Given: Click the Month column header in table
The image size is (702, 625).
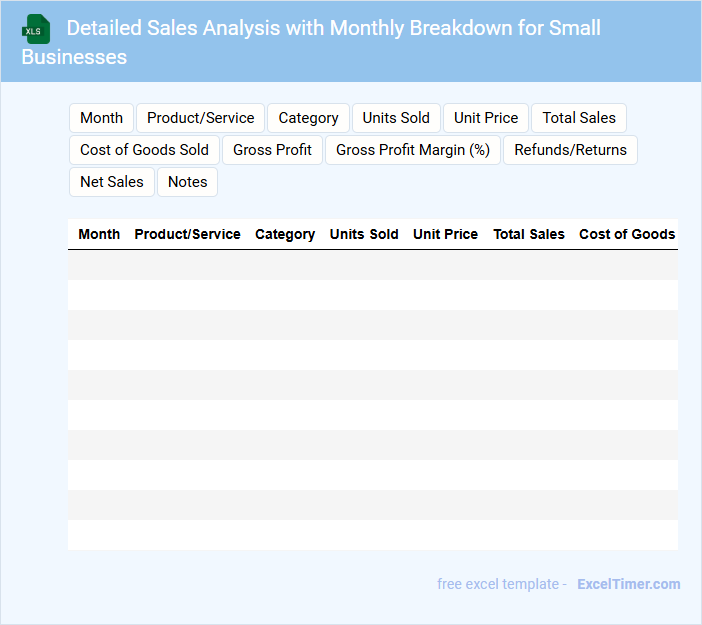Looking at the screenshot, I should click(99, 234).
